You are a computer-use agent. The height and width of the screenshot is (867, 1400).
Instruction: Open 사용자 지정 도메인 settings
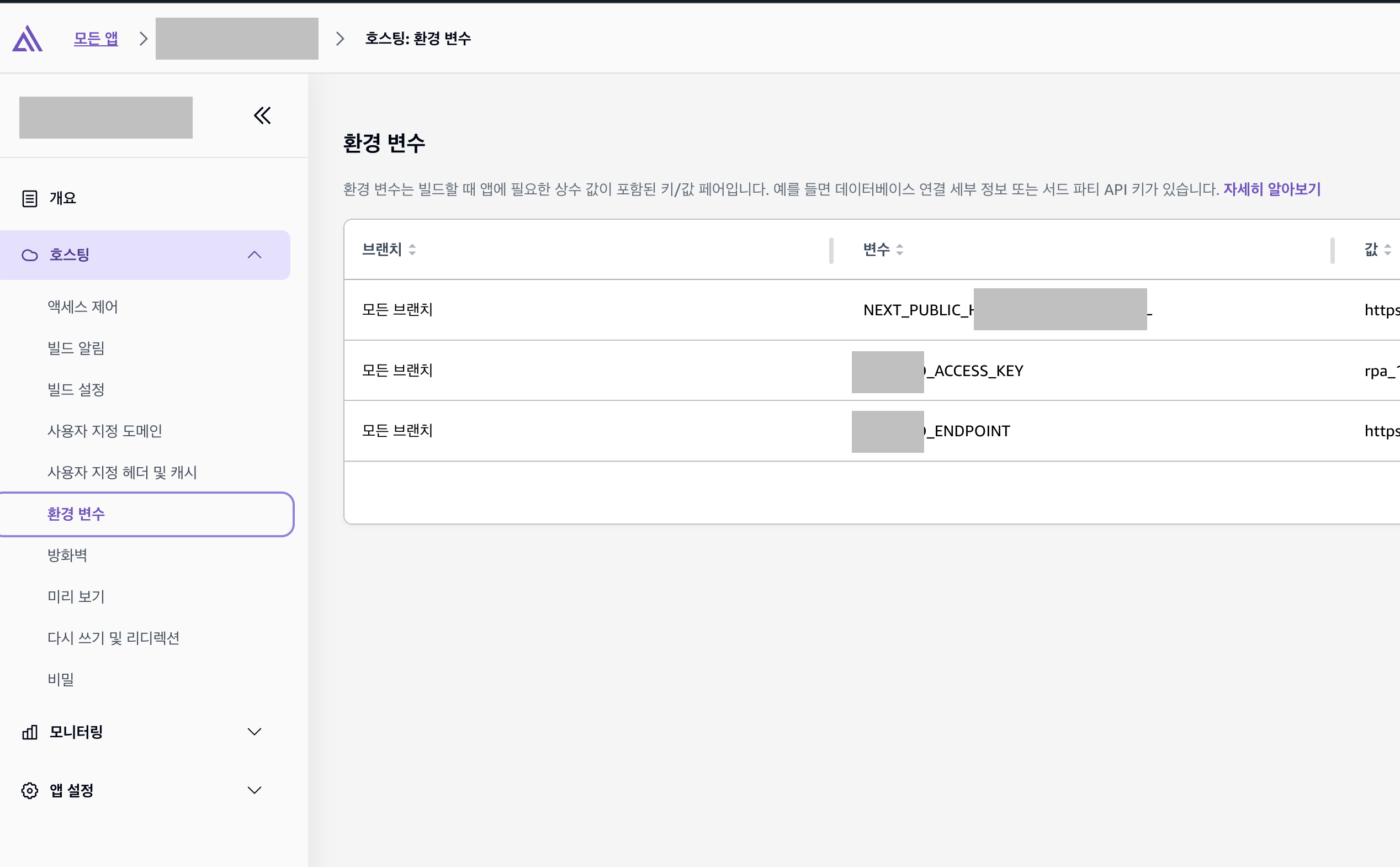pyautogui.click(x=104, y=431)
